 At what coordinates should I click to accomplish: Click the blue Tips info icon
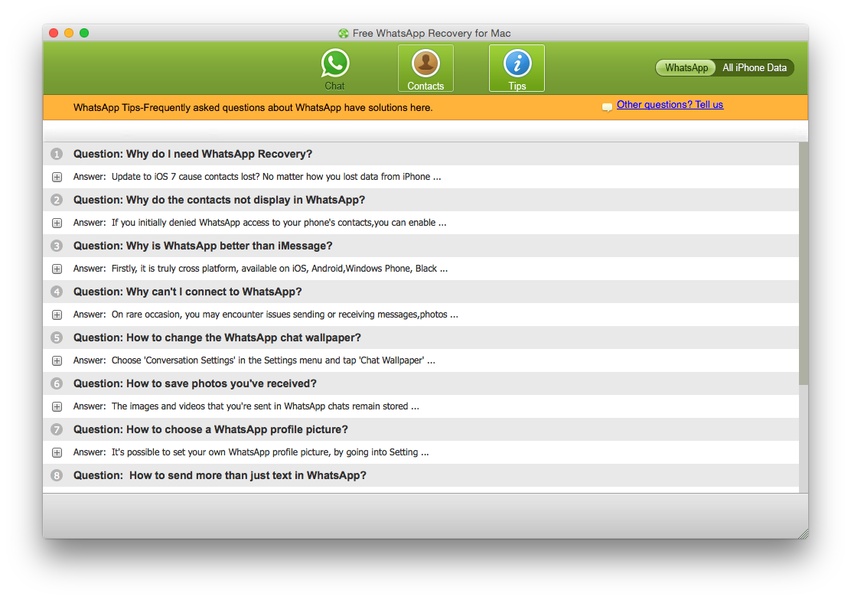point(516,64)
